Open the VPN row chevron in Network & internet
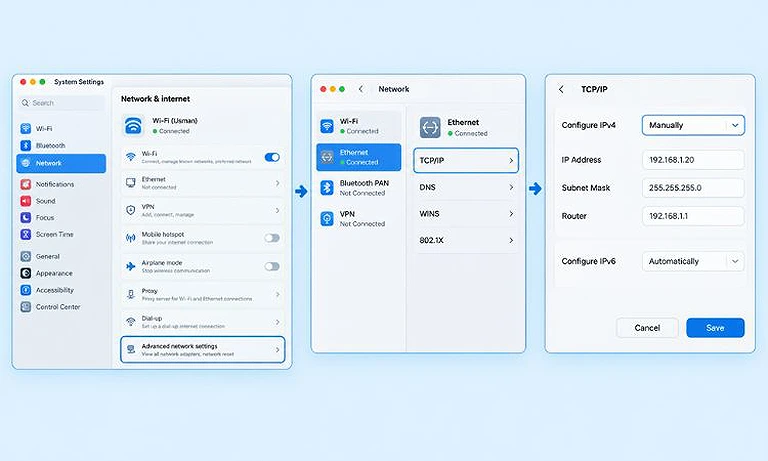 pos(278,210)
